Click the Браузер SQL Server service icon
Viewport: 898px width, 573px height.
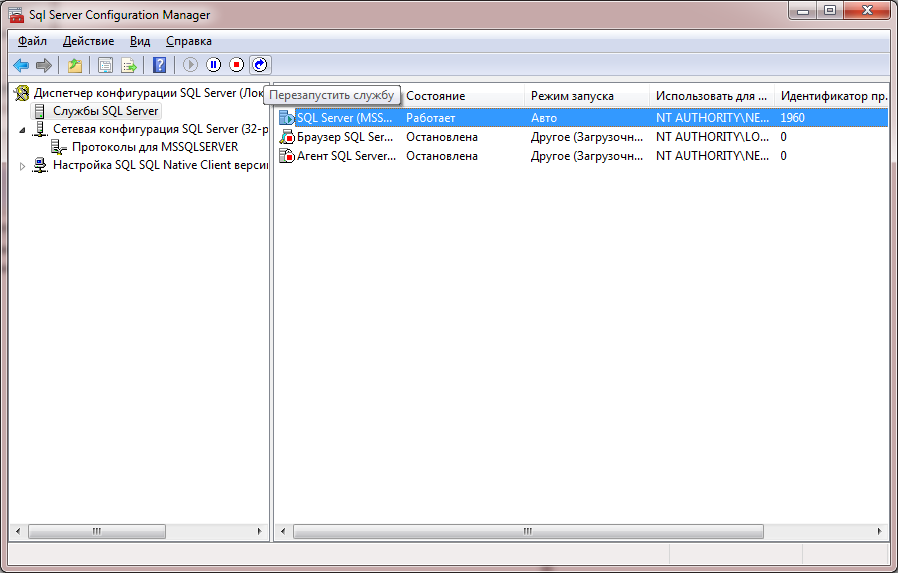click(286, 137)
